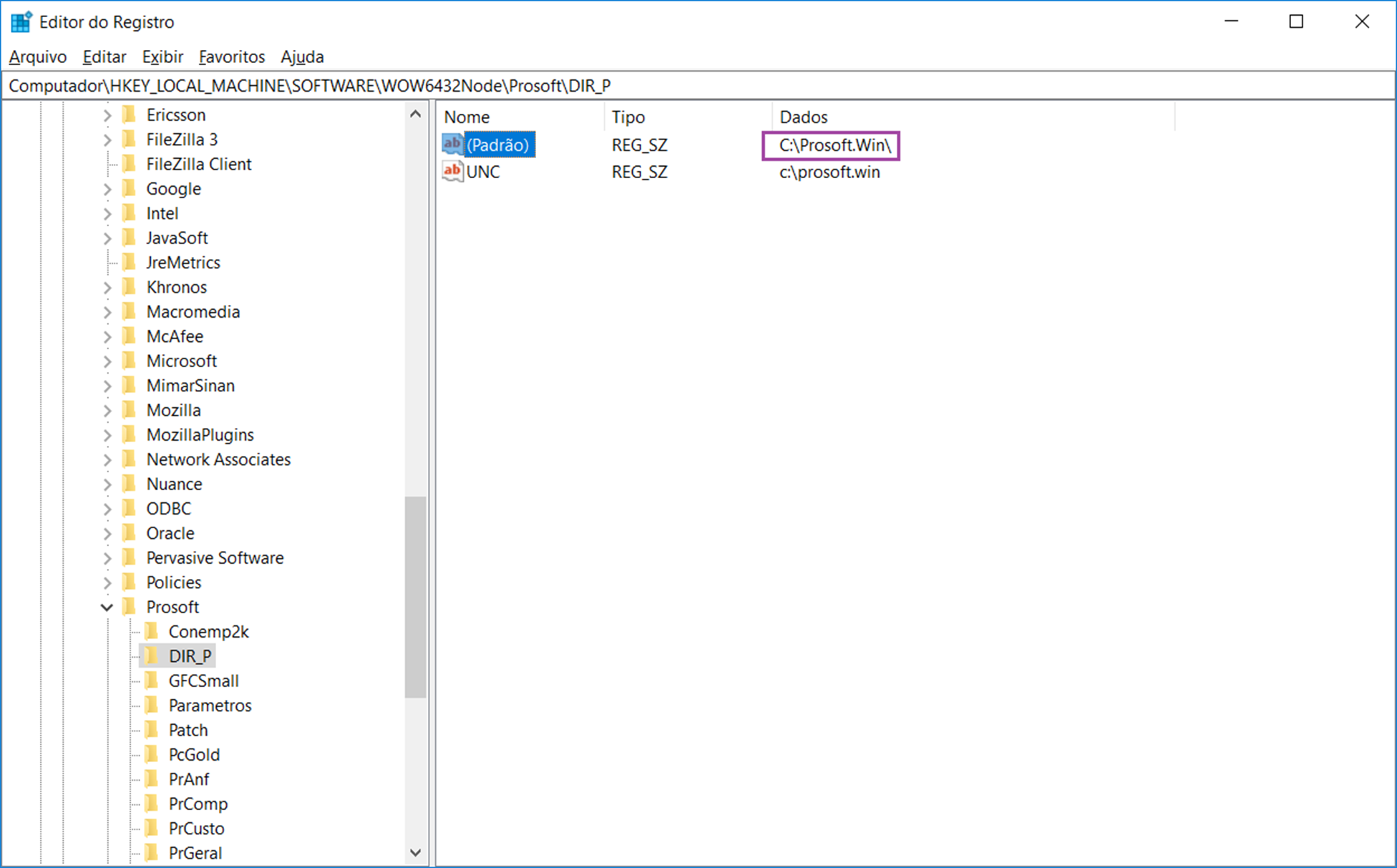
Task: Click the DIR_P folder icon
Action: (152, 656)
